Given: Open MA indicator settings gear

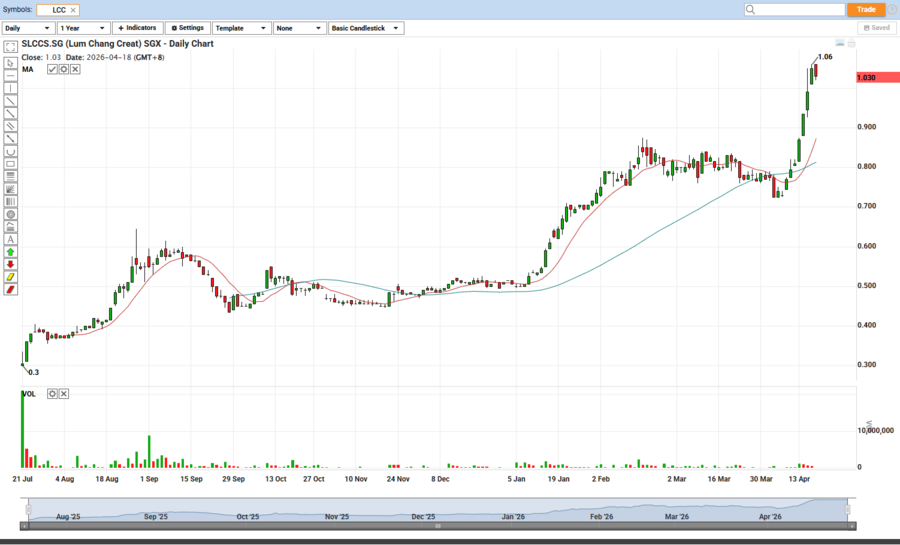Looking at the screenshot, I should 63,69.
